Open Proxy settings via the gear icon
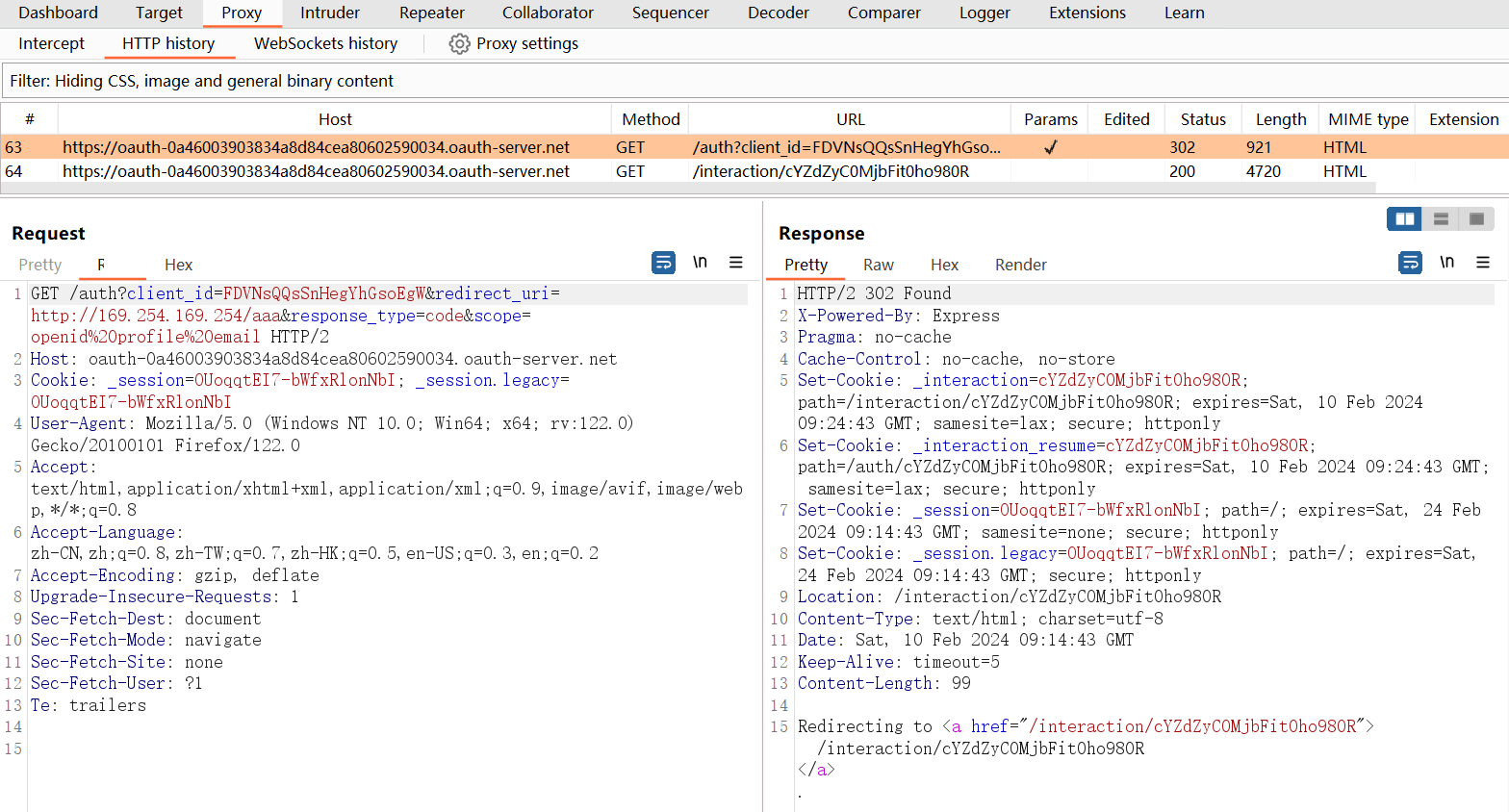This screenshot has width=1509, height=812. (460, 44)
